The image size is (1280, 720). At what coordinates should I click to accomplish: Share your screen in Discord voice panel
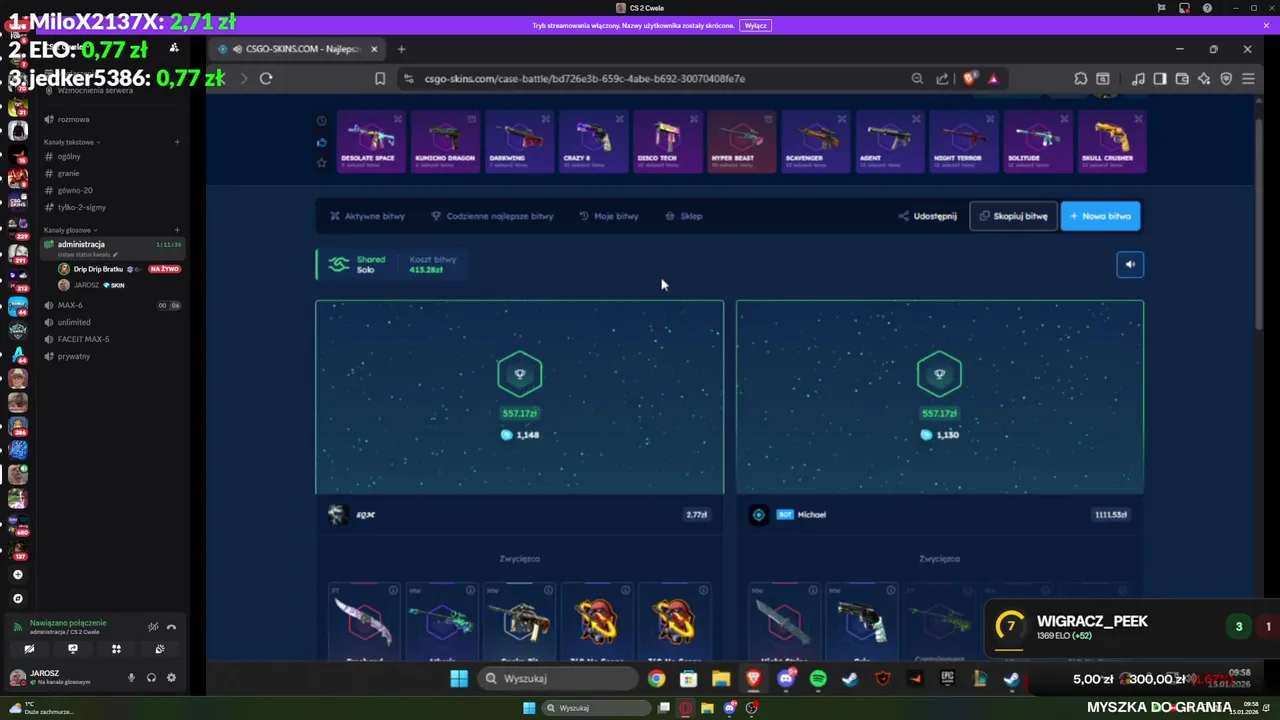click(x=72, y=649)
